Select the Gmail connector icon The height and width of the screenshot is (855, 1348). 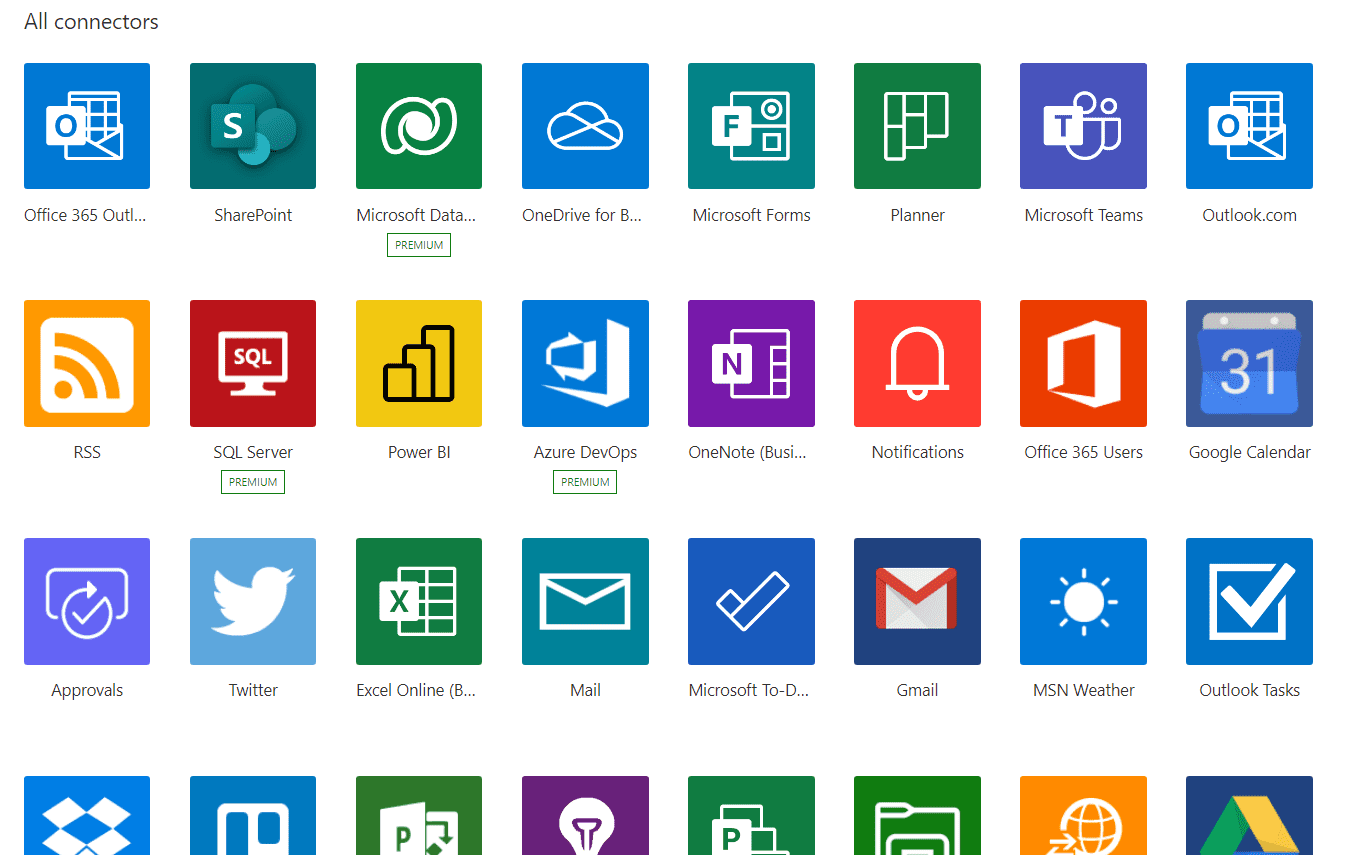tap(917, 601)
